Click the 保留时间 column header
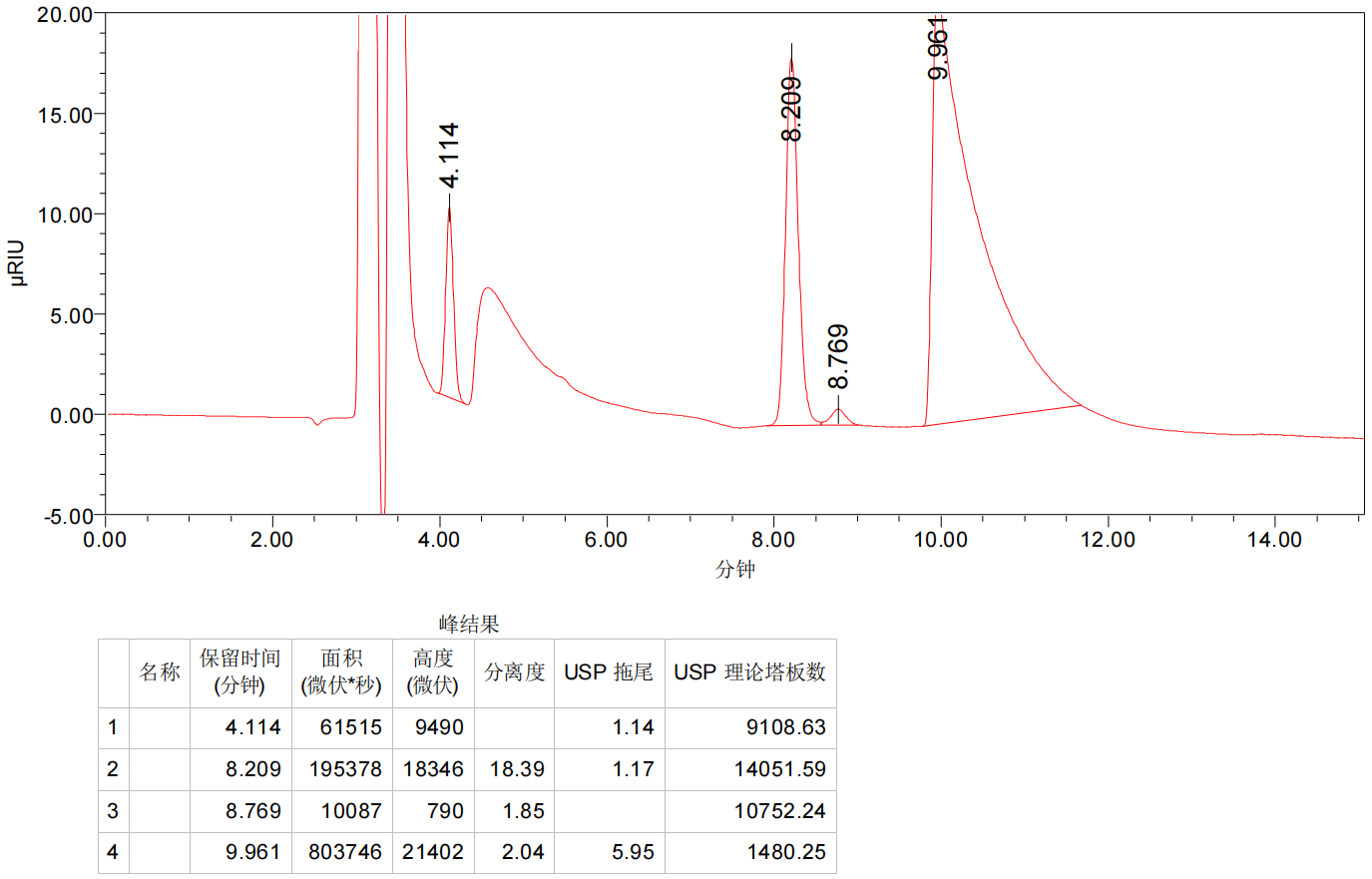The image size is (1372, 879). [x=239, y=671]
